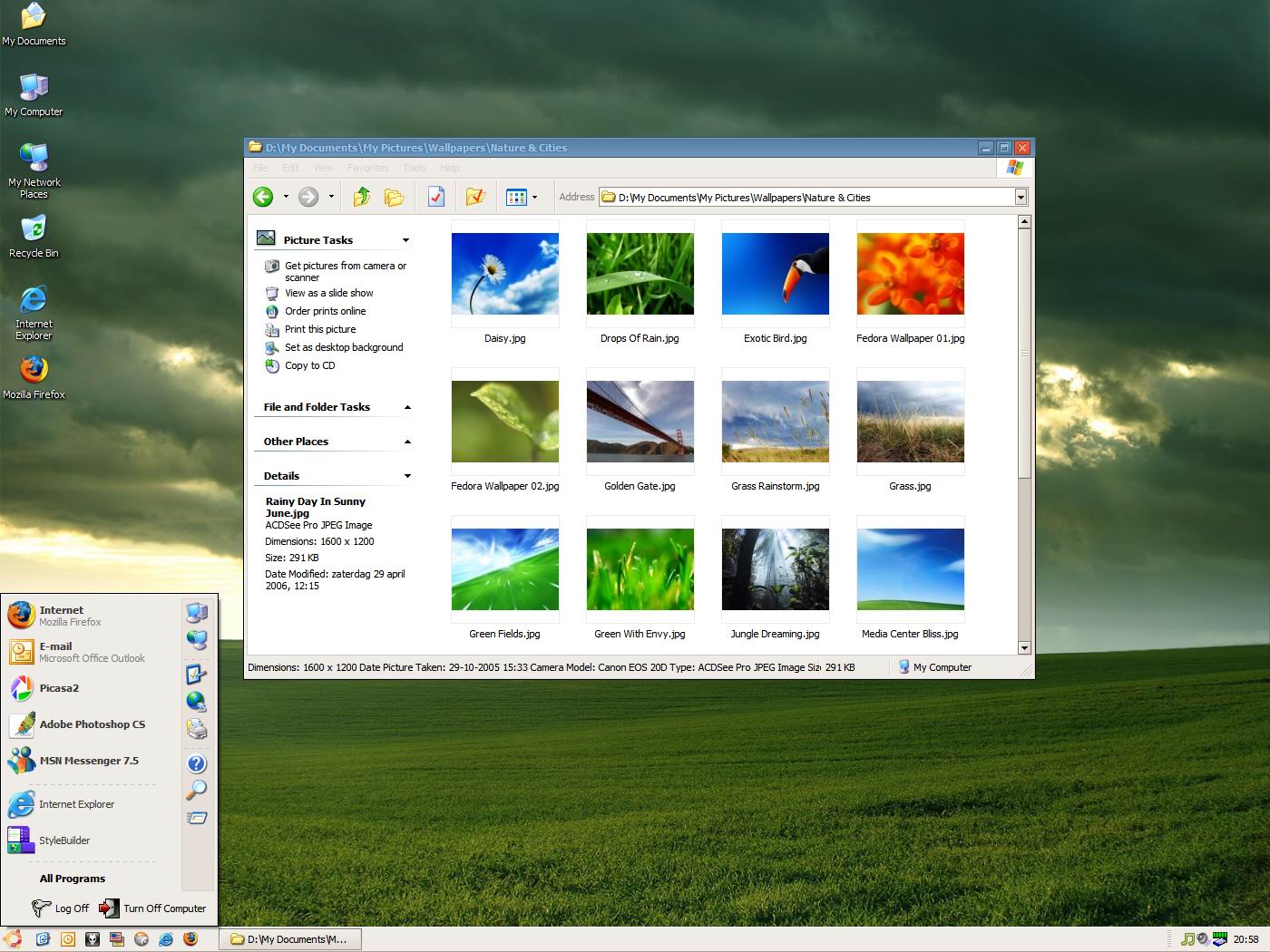1270x952 pixels.
Task: Open the Address bar dropdown
Action: click(x=1021, y=198)
